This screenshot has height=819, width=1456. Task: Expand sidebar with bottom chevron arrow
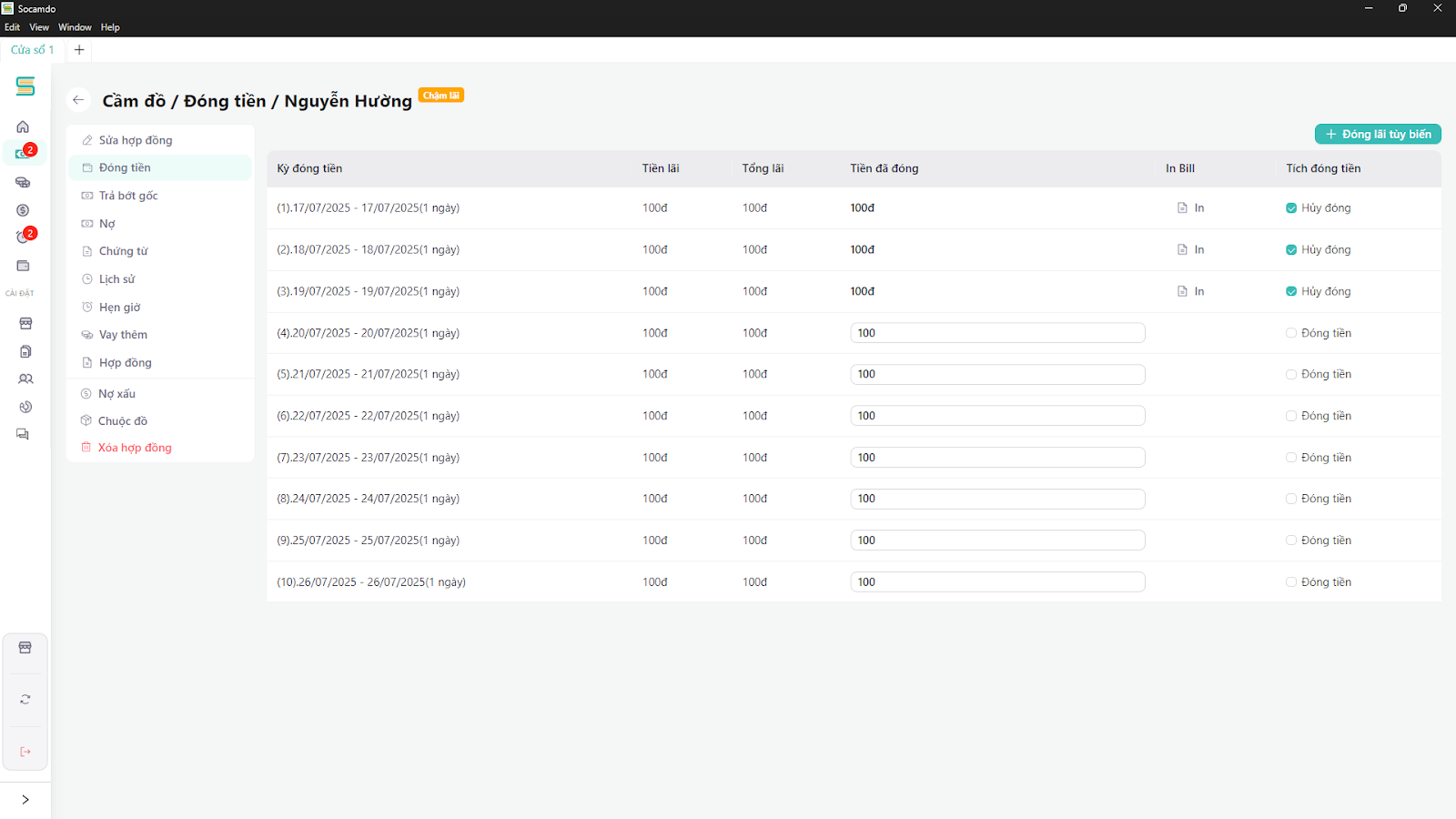(x=25, y=799)
